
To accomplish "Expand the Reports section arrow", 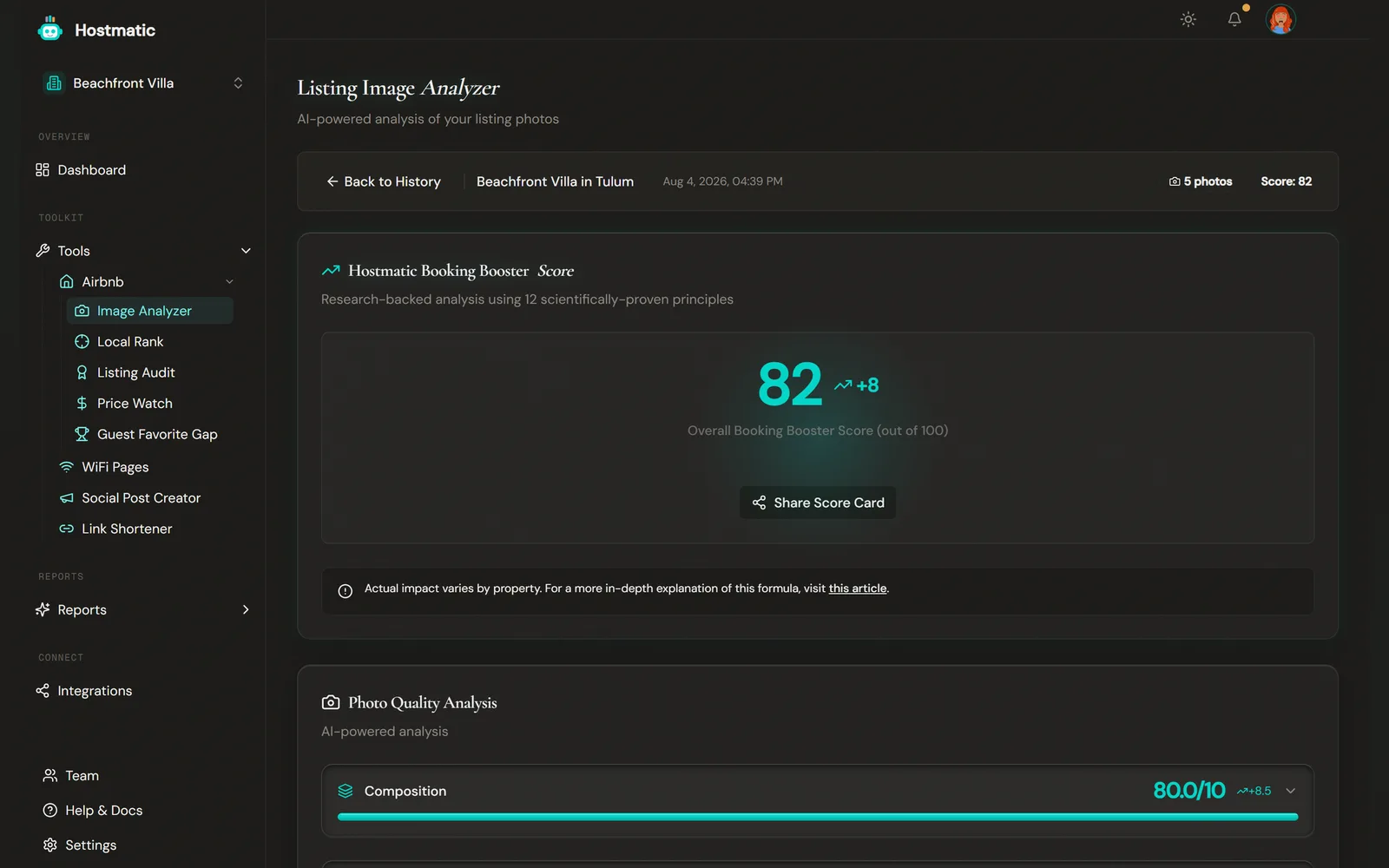I will (246, 610).
